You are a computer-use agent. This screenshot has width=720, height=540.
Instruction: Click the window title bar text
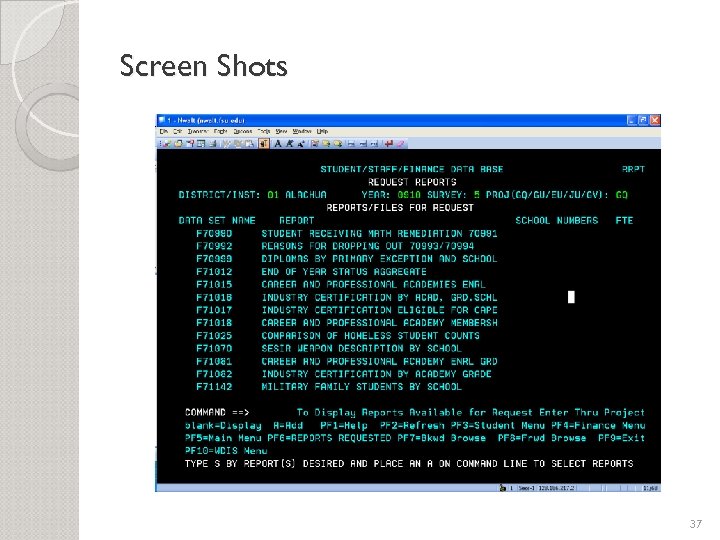[206, 120]
